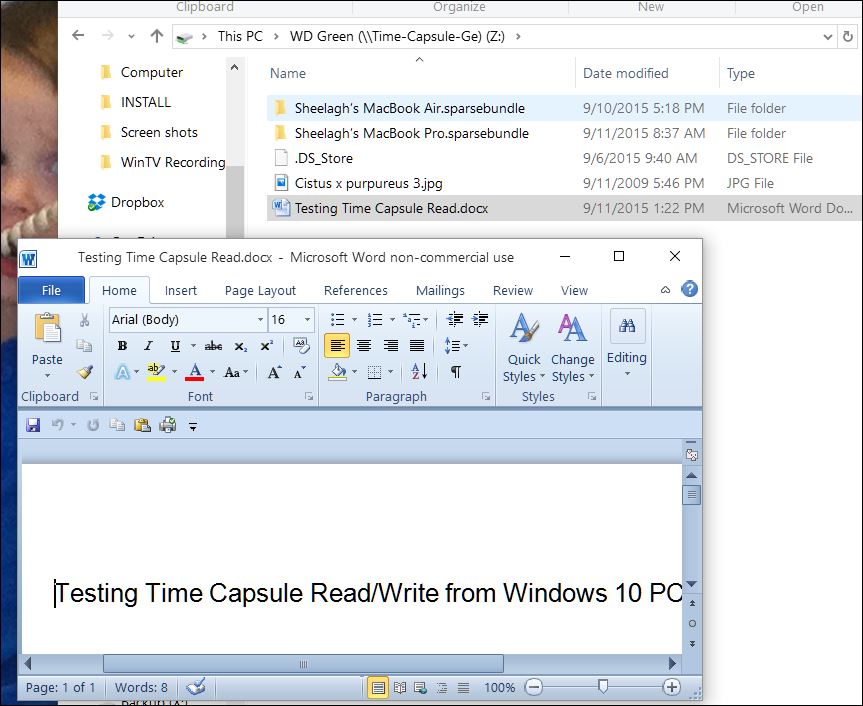
Task: Apply Superscript formatting
Action: click(266, 346)
